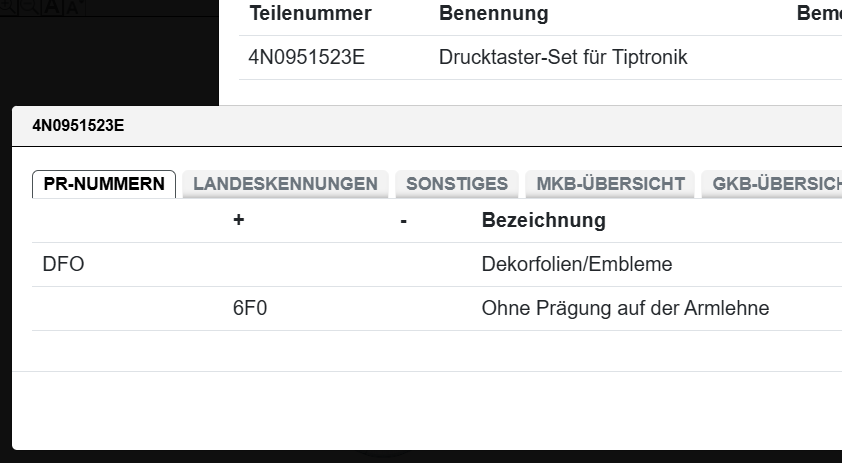Viewport: 842px width, 463px height.
Task: Click the zoom out magnifier icon
Action: 30,6
